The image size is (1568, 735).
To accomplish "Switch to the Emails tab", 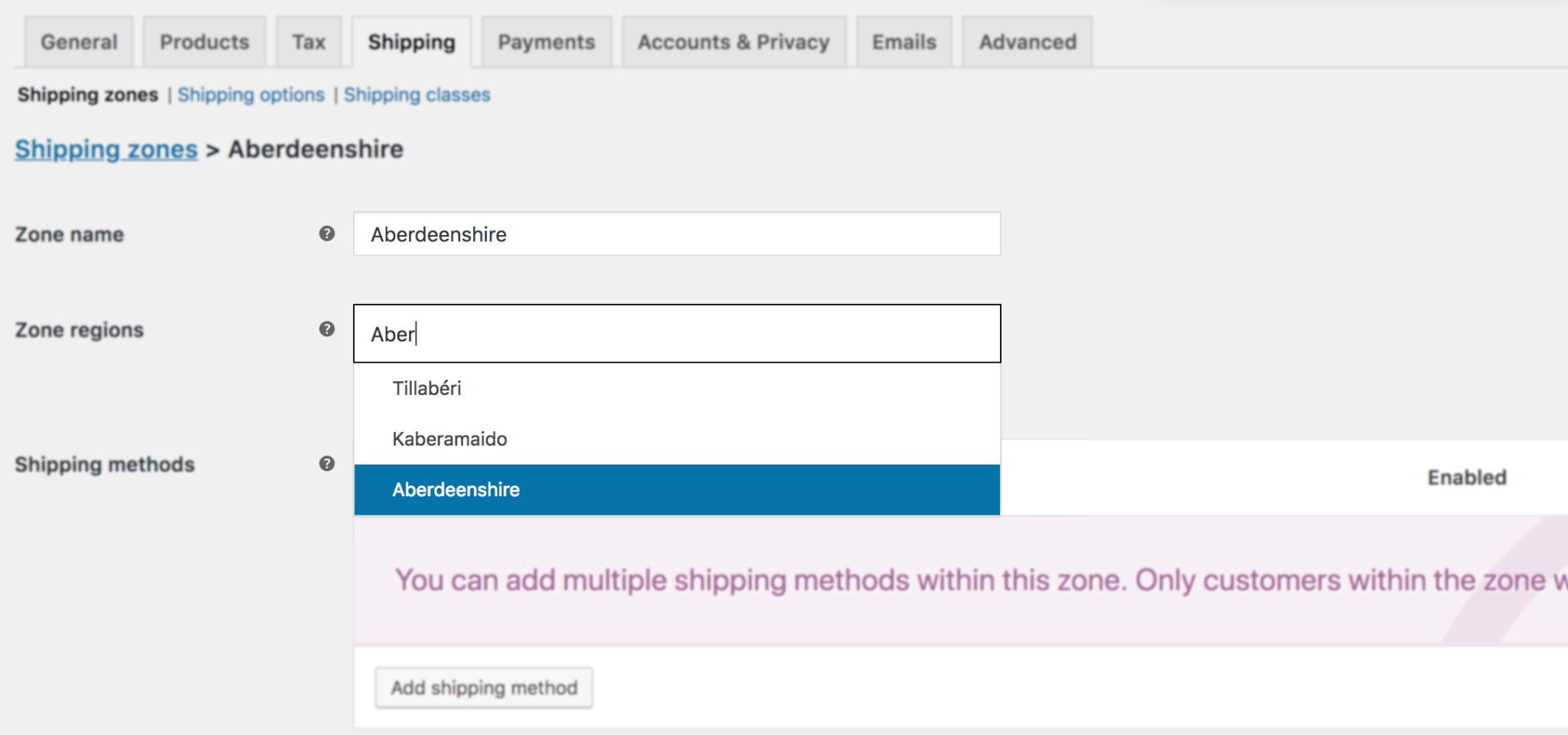I will tap(903, 42).
